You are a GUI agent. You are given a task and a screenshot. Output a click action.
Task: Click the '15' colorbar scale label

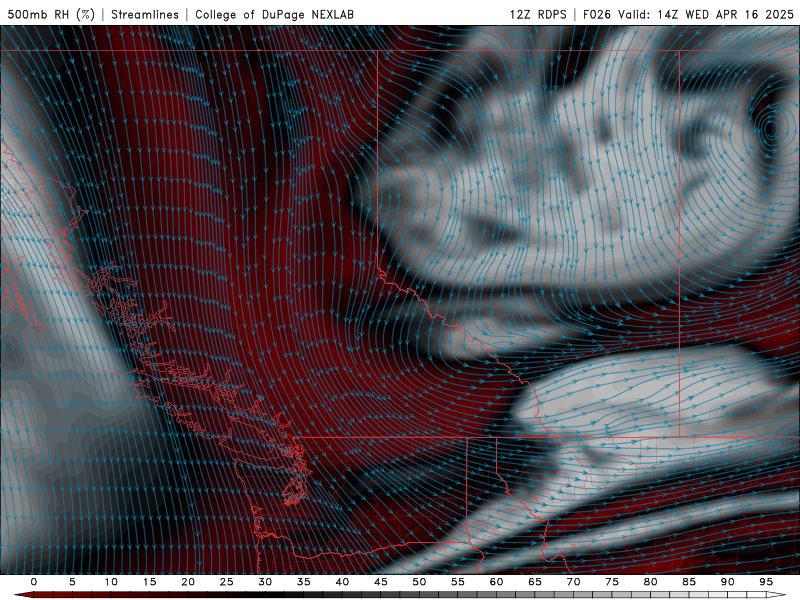point(149,582)
